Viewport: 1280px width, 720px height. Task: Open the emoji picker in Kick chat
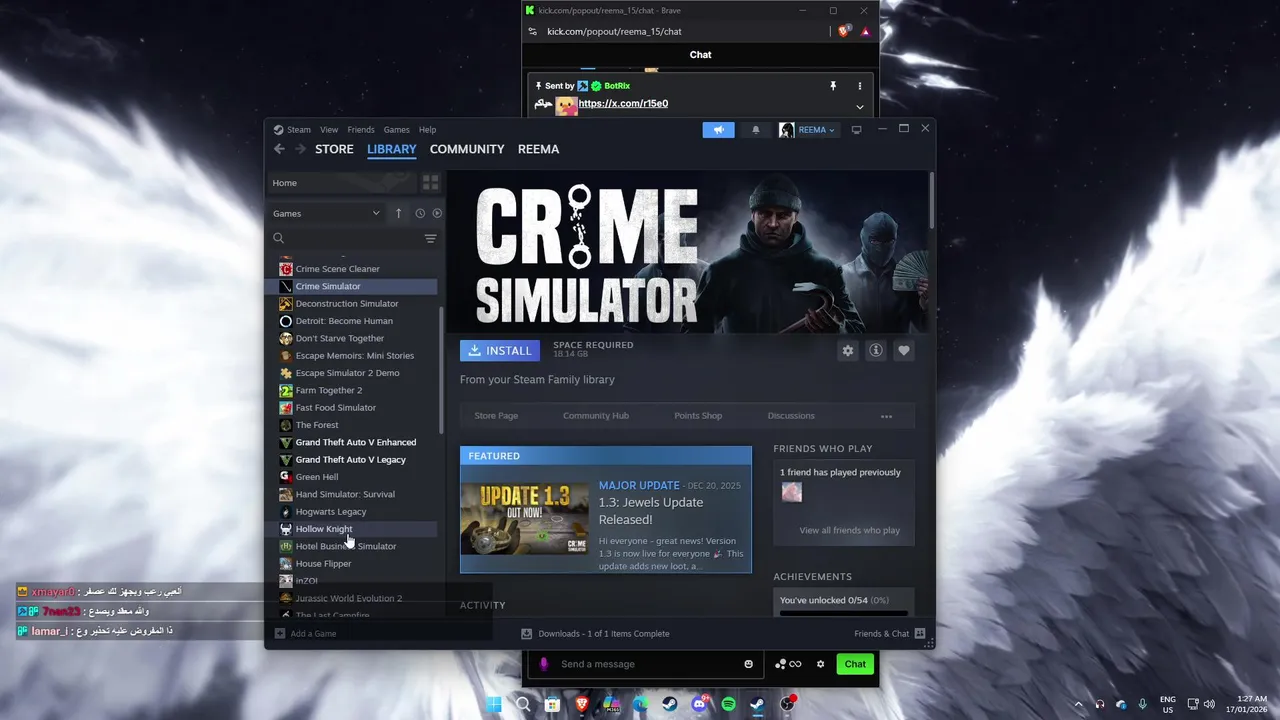(748, 664)
